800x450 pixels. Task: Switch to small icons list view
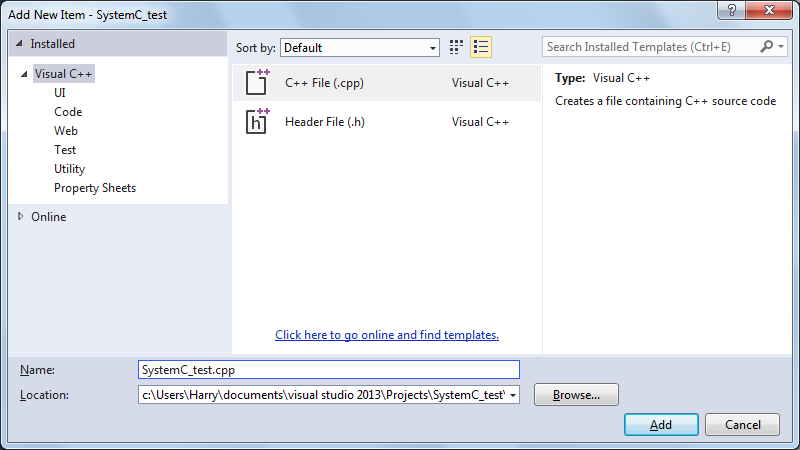(481, 47)
